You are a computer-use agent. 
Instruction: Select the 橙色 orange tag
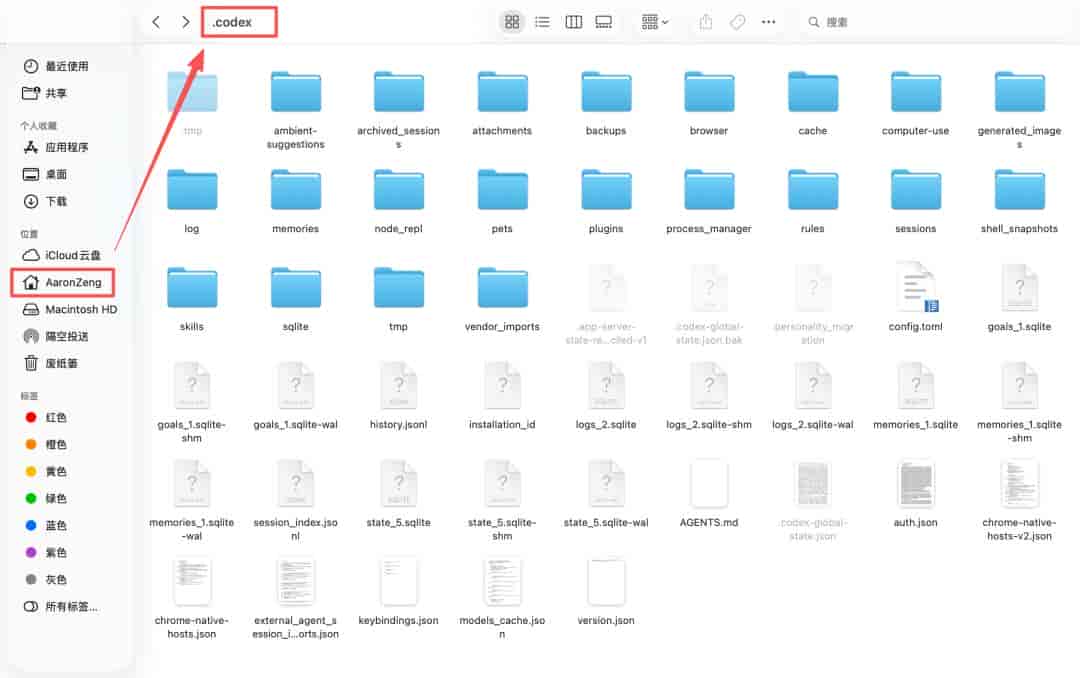(45, 444)
